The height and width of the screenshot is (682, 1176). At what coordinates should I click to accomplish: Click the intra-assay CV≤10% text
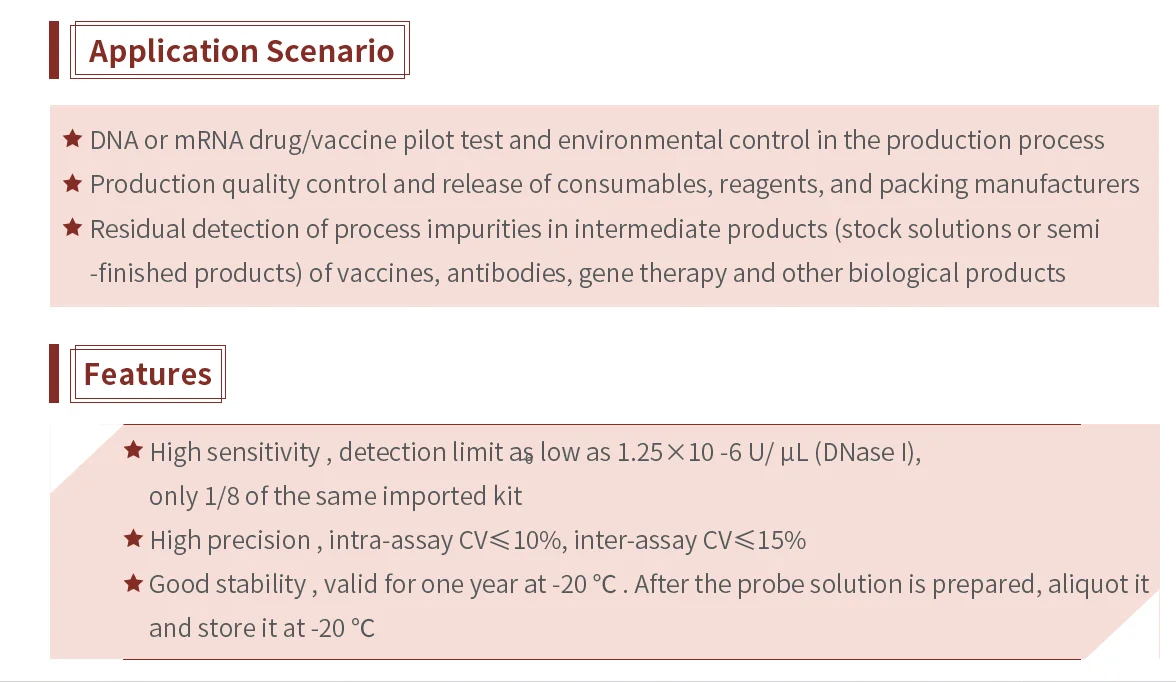point(446,541)
